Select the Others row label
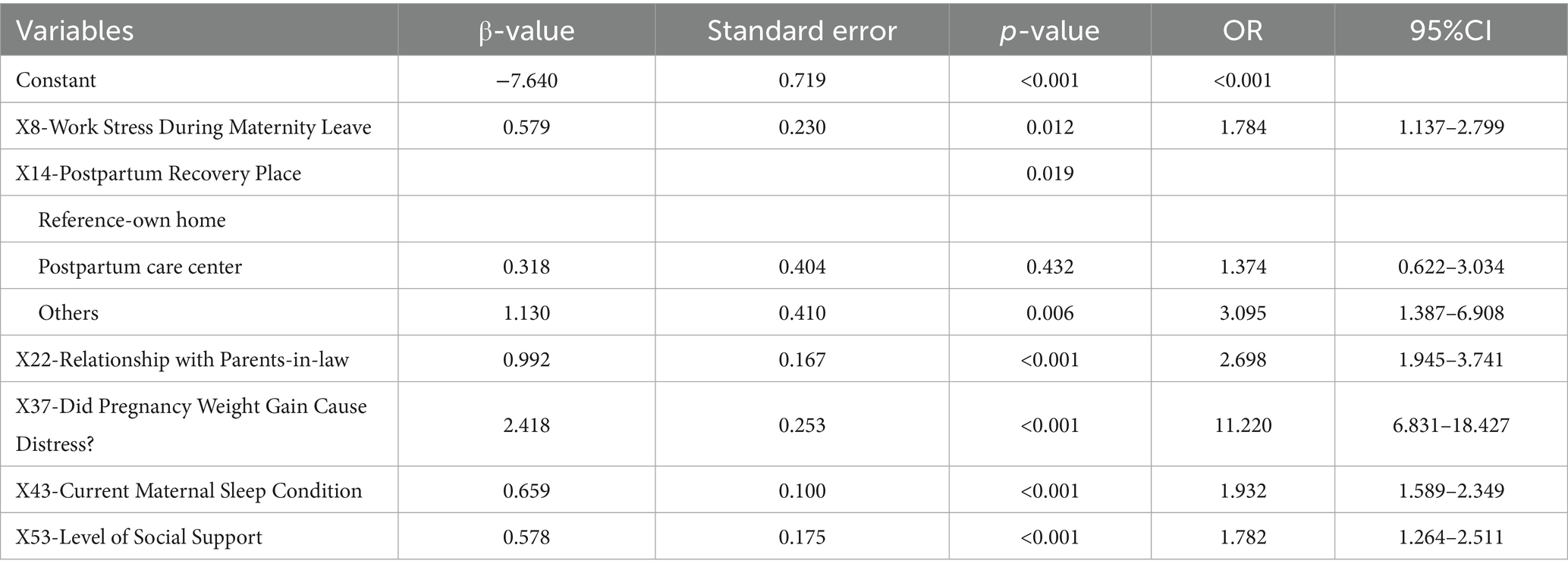 pos(68,313)
